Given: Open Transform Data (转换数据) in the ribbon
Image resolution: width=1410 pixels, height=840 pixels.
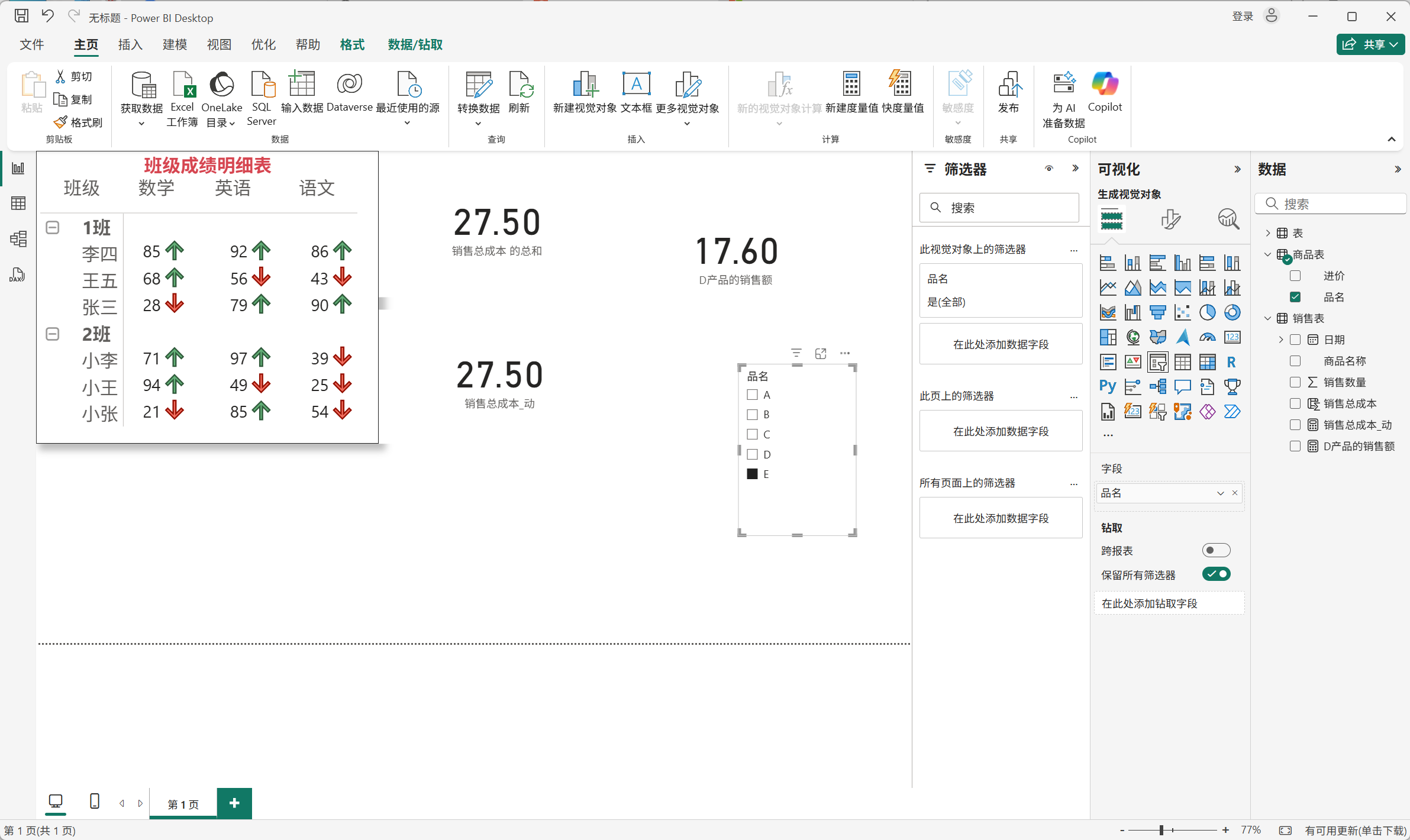Looking at the screenshot, I should click(478, 86).
